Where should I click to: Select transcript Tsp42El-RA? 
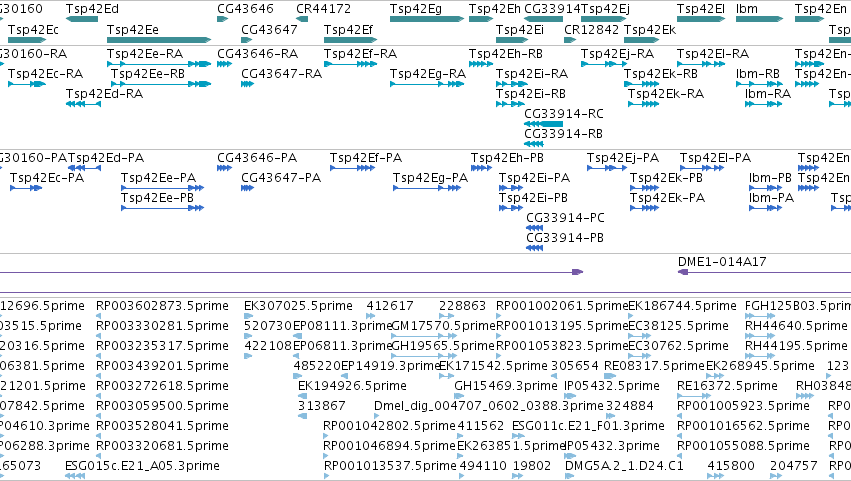pyautogui.click(x=713, y=54)
